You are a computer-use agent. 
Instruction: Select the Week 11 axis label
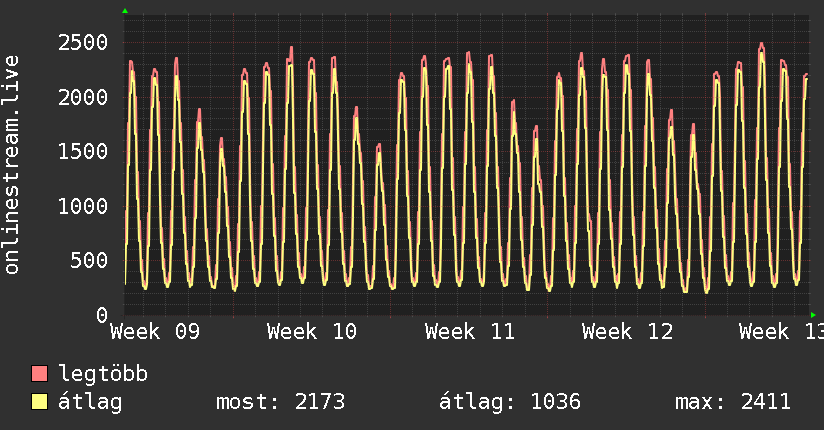469,332
